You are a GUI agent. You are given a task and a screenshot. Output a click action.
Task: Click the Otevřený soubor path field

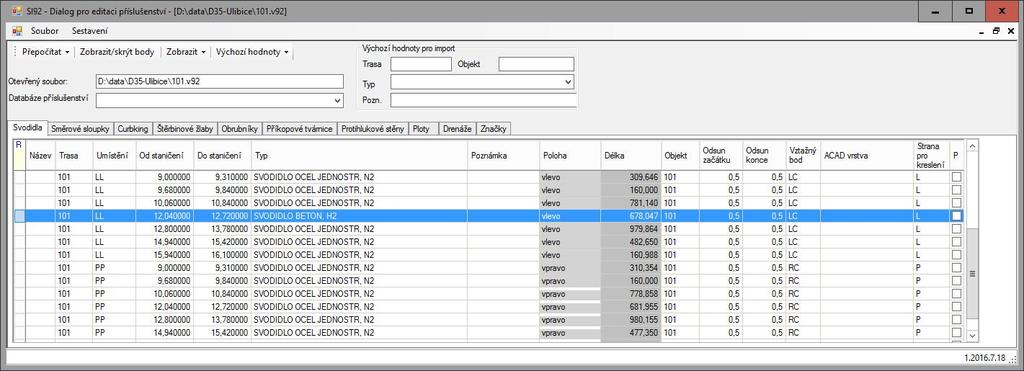point(219,81)
